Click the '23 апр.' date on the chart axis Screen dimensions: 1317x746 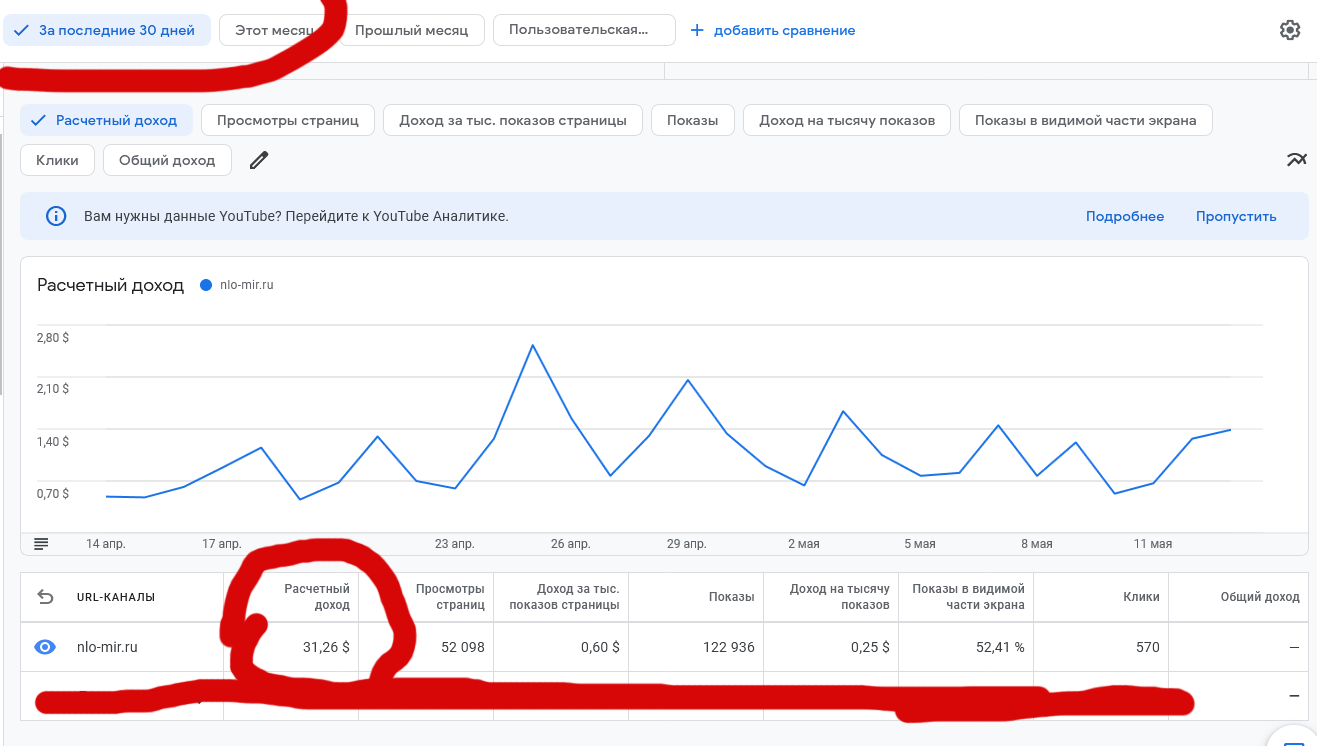(x=455, y=544)
